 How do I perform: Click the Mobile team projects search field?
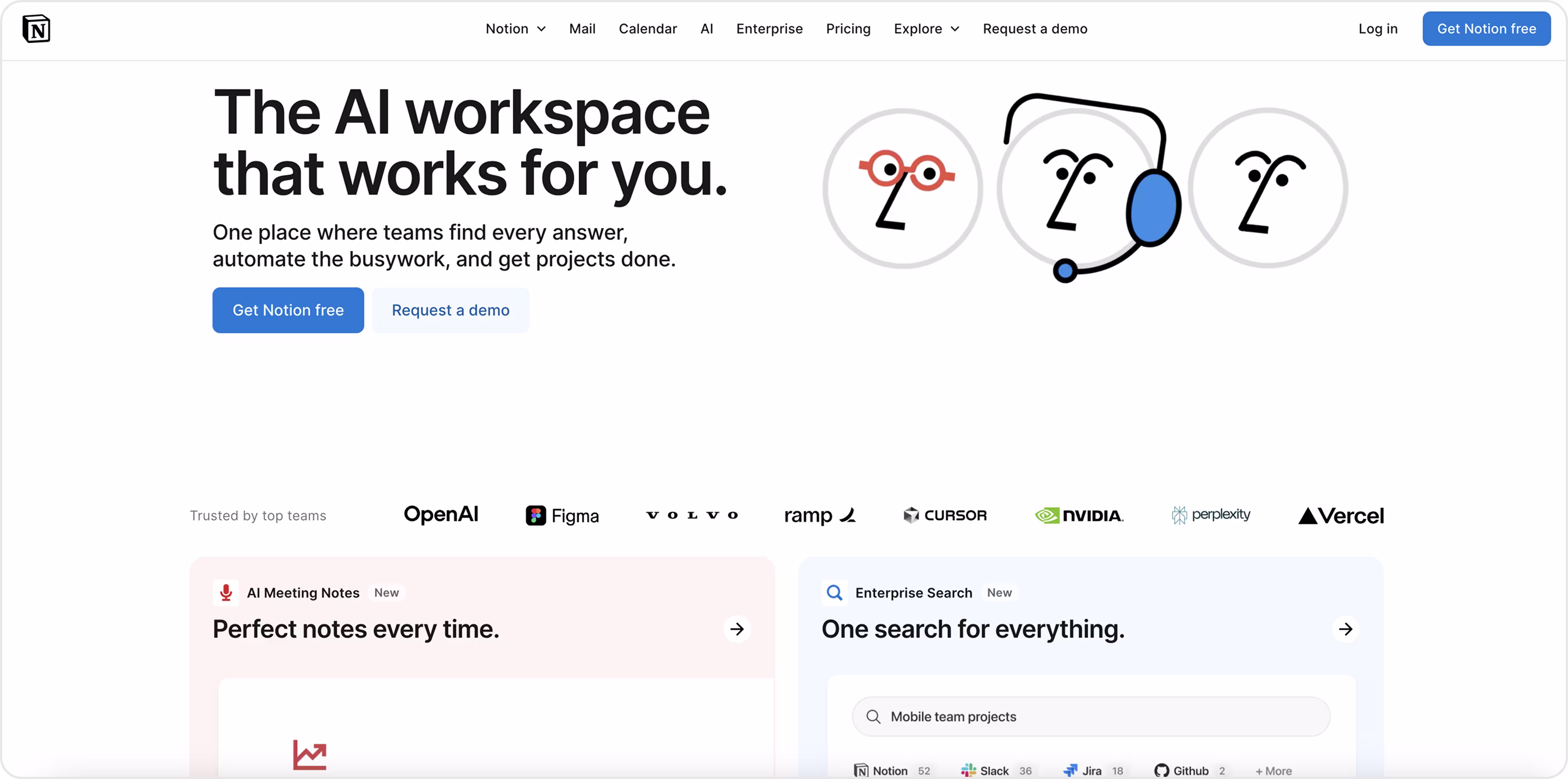pyautogui.click(x=1091, y=717)
